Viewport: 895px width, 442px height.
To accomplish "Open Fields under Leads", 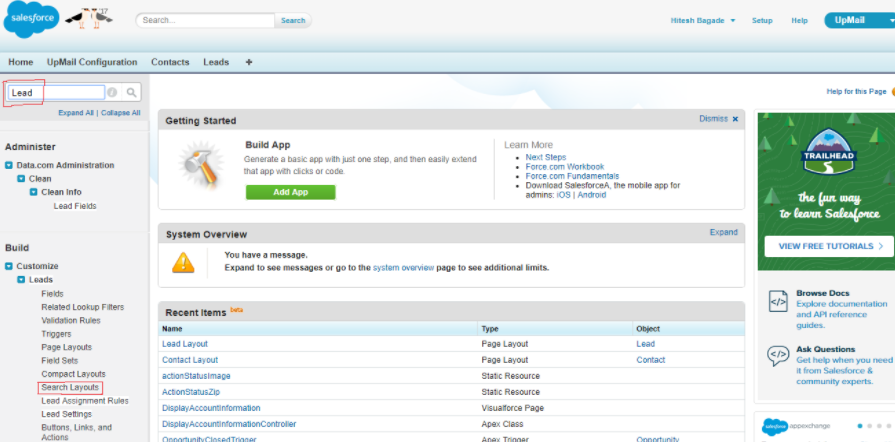I will pyautogui.click(x=53, y=294).
